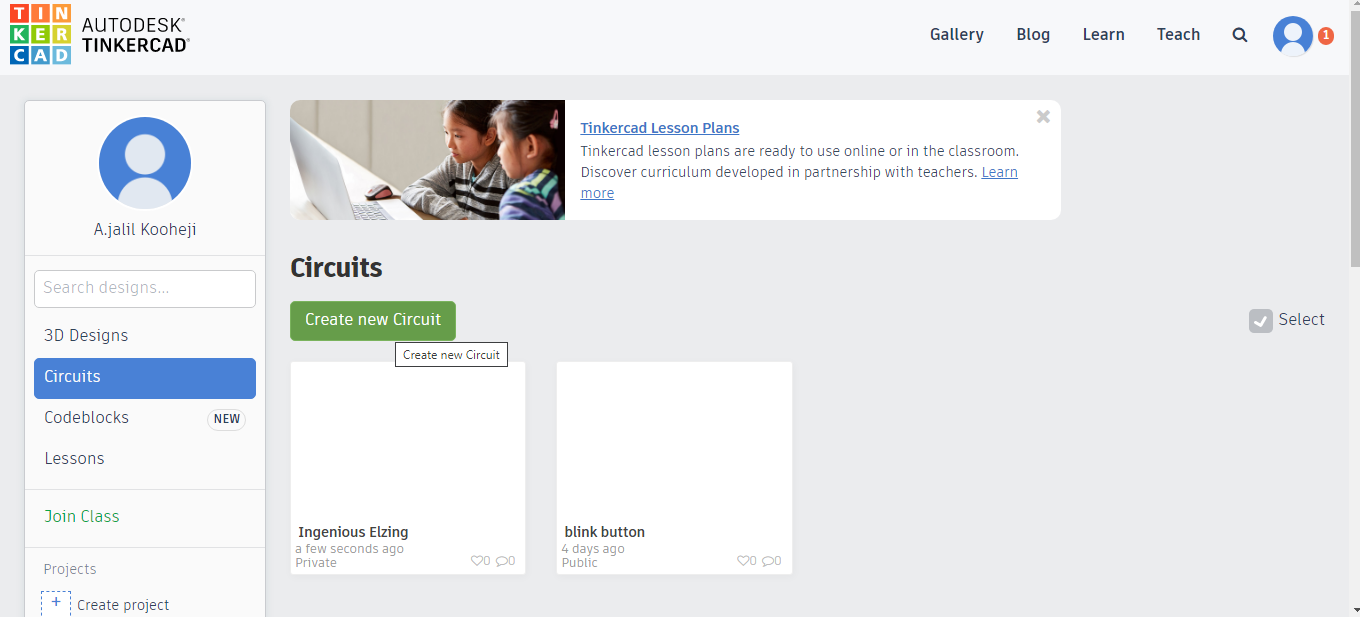Image resolution: width=1360 pixels, height=617 pixels.
Task: Open the Learn menu item
Action: pyautogui.click(x=1103, y=35)
